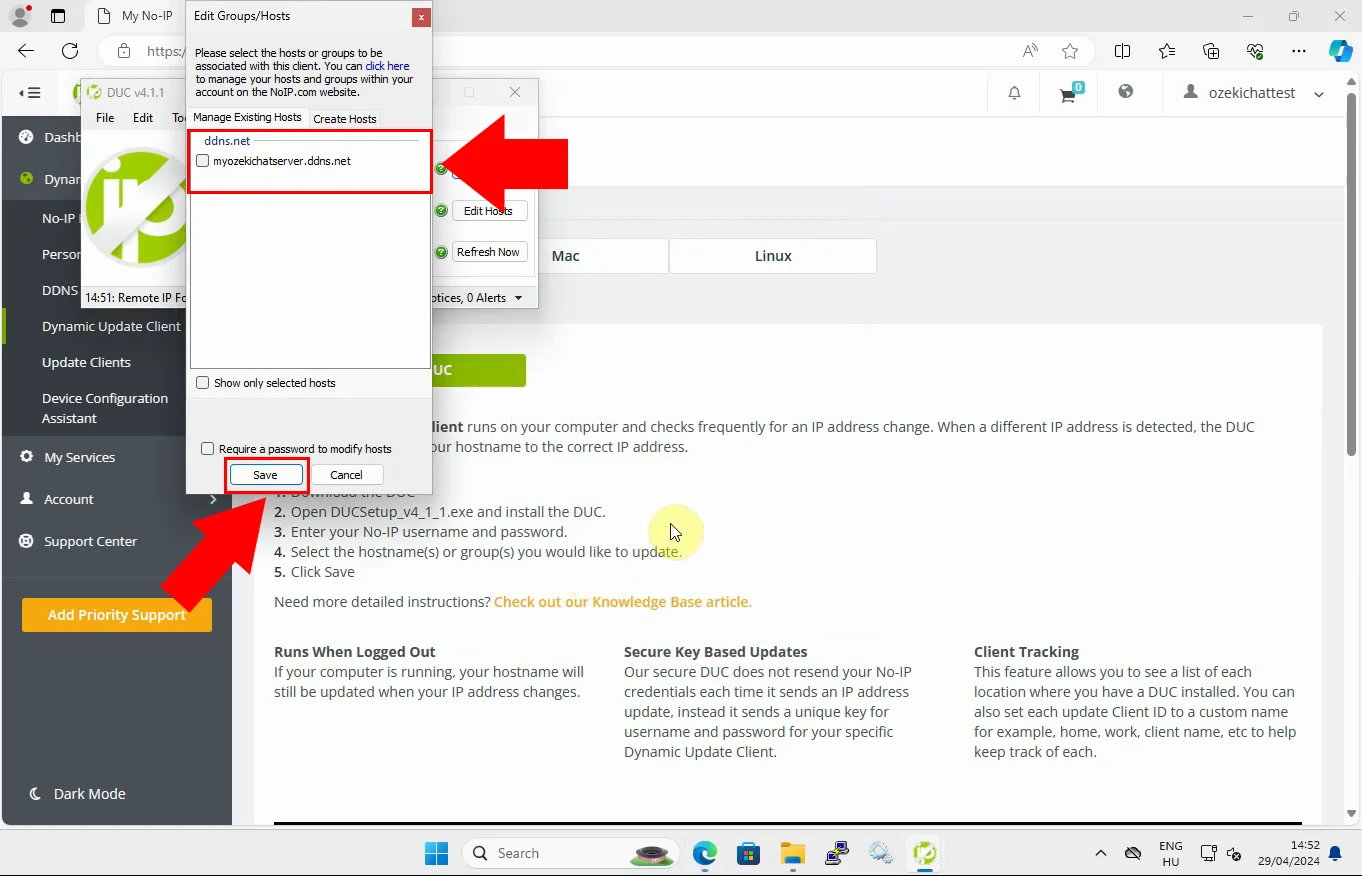Click the browser Back arrow
The width and height of the screenshot is (1362, 876).
(x=26, y=51)
